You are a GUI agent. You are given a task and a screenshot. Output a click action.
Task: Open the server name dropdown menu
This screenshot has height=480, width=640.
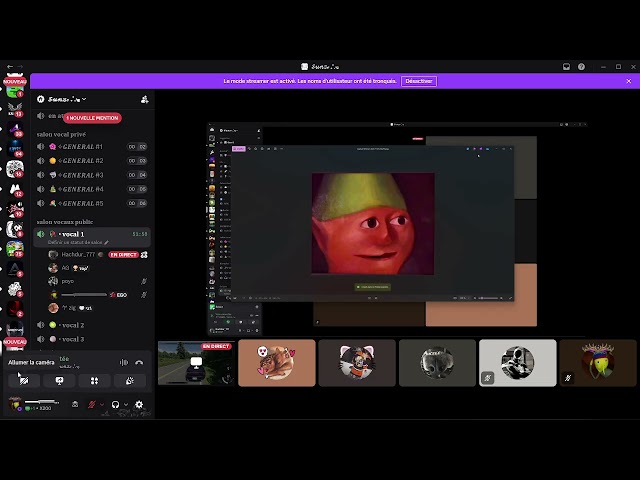pos(67,99)
